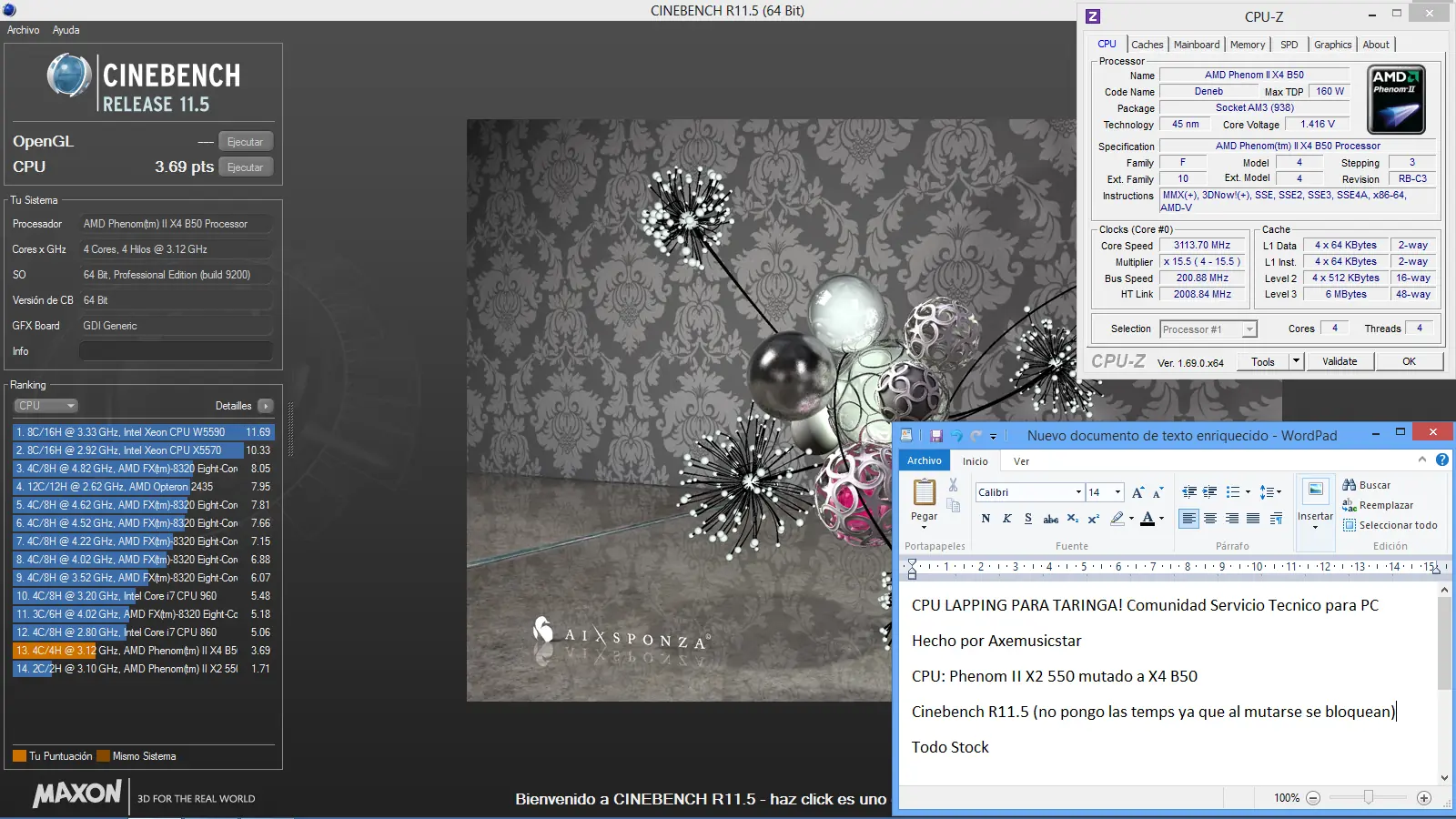Toggle subscript formatting in WordPad
This screenshot has width=1456, height=819.
(1073, 519)
